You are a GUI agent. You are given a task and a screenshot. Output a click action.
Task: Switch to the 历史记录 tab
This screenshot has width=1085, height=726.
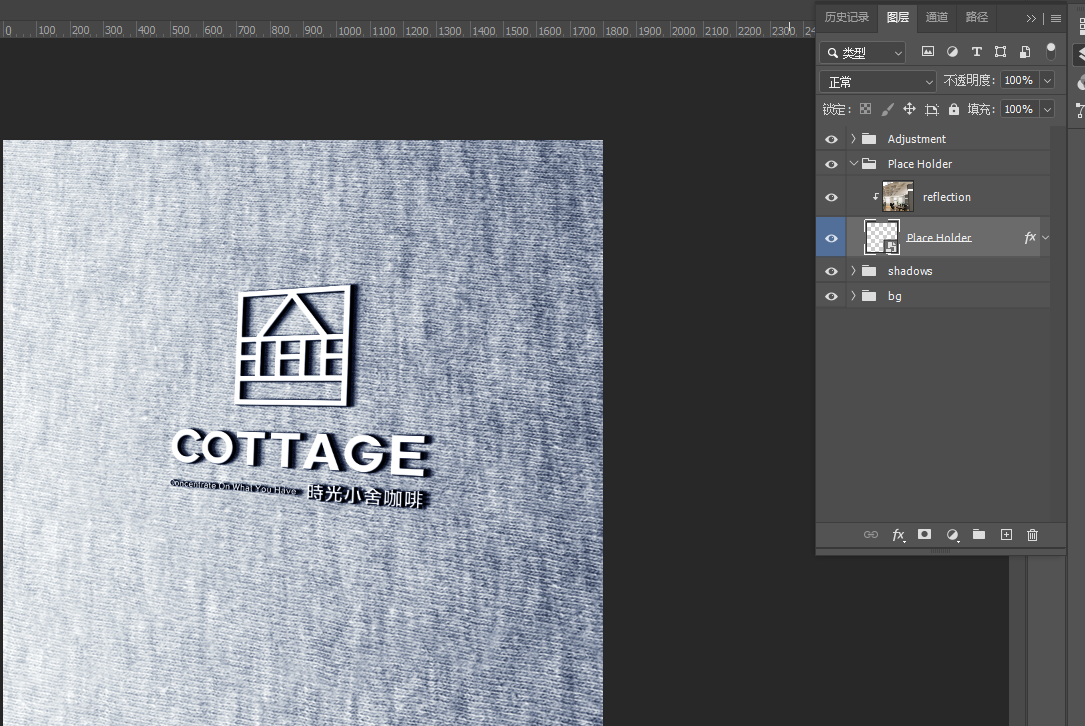click(x=846, y=17)
